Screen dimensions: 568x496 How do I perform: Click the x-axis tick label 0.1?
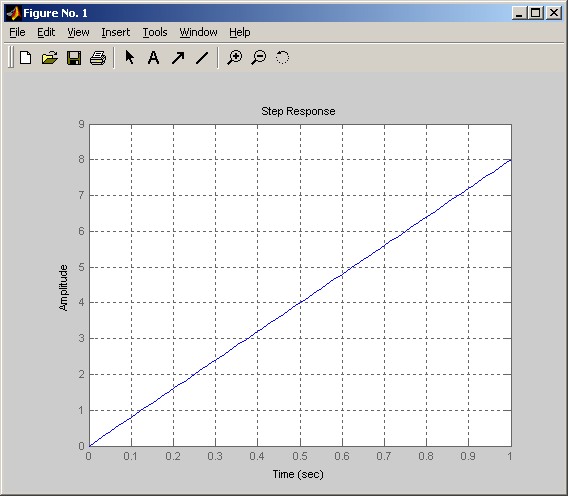130,456
